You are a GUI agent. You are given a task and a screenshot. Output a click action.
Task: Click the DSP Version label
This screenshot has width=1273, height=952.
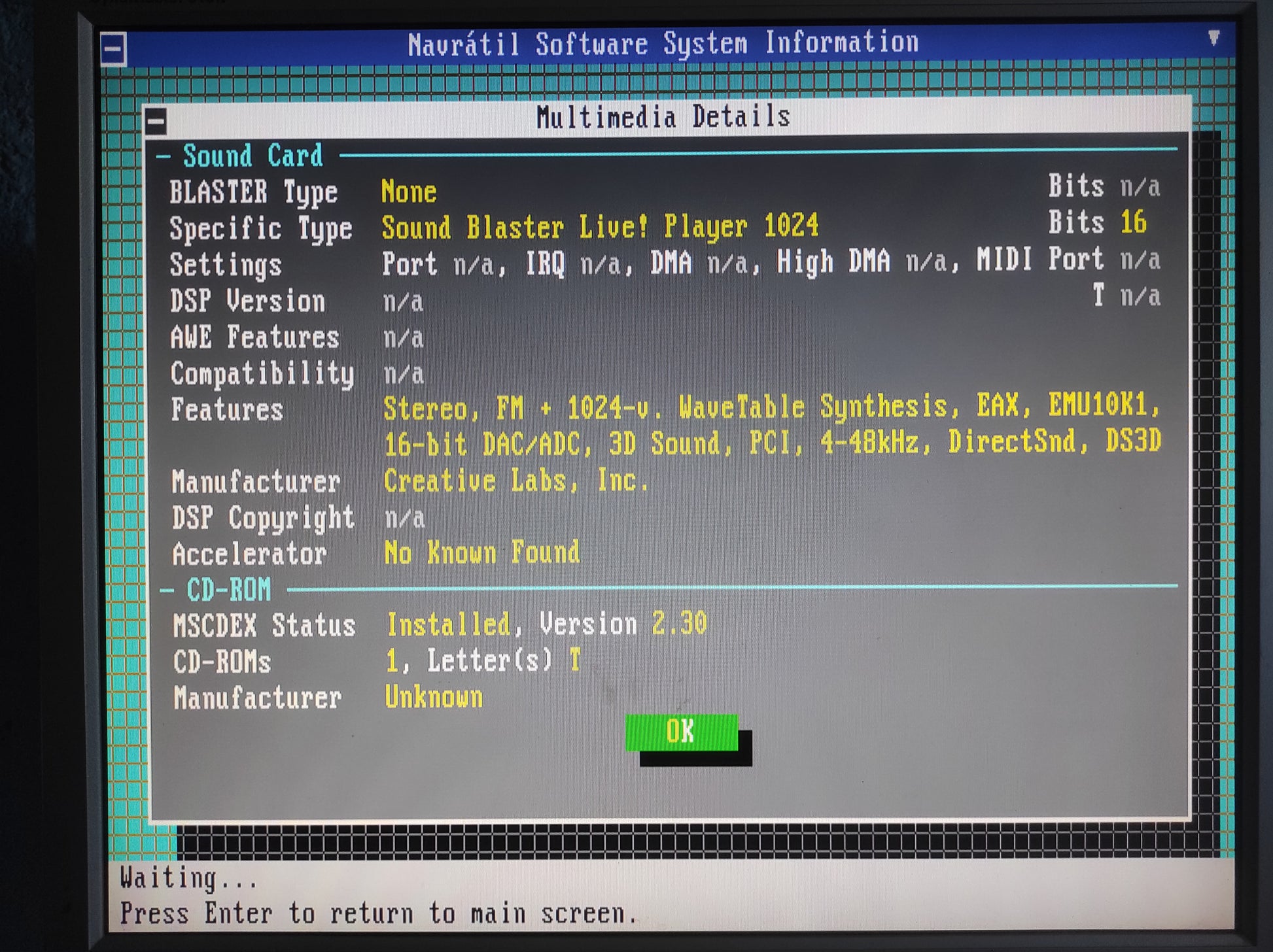[247, 301]
